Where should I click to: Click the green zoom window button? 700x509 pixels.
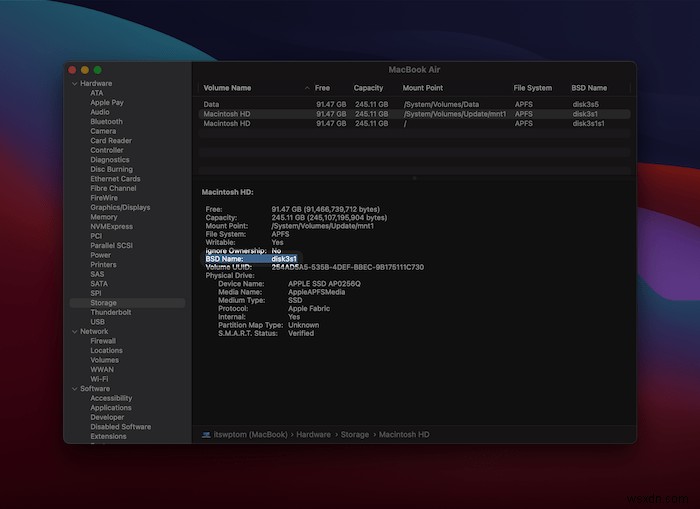98,70
